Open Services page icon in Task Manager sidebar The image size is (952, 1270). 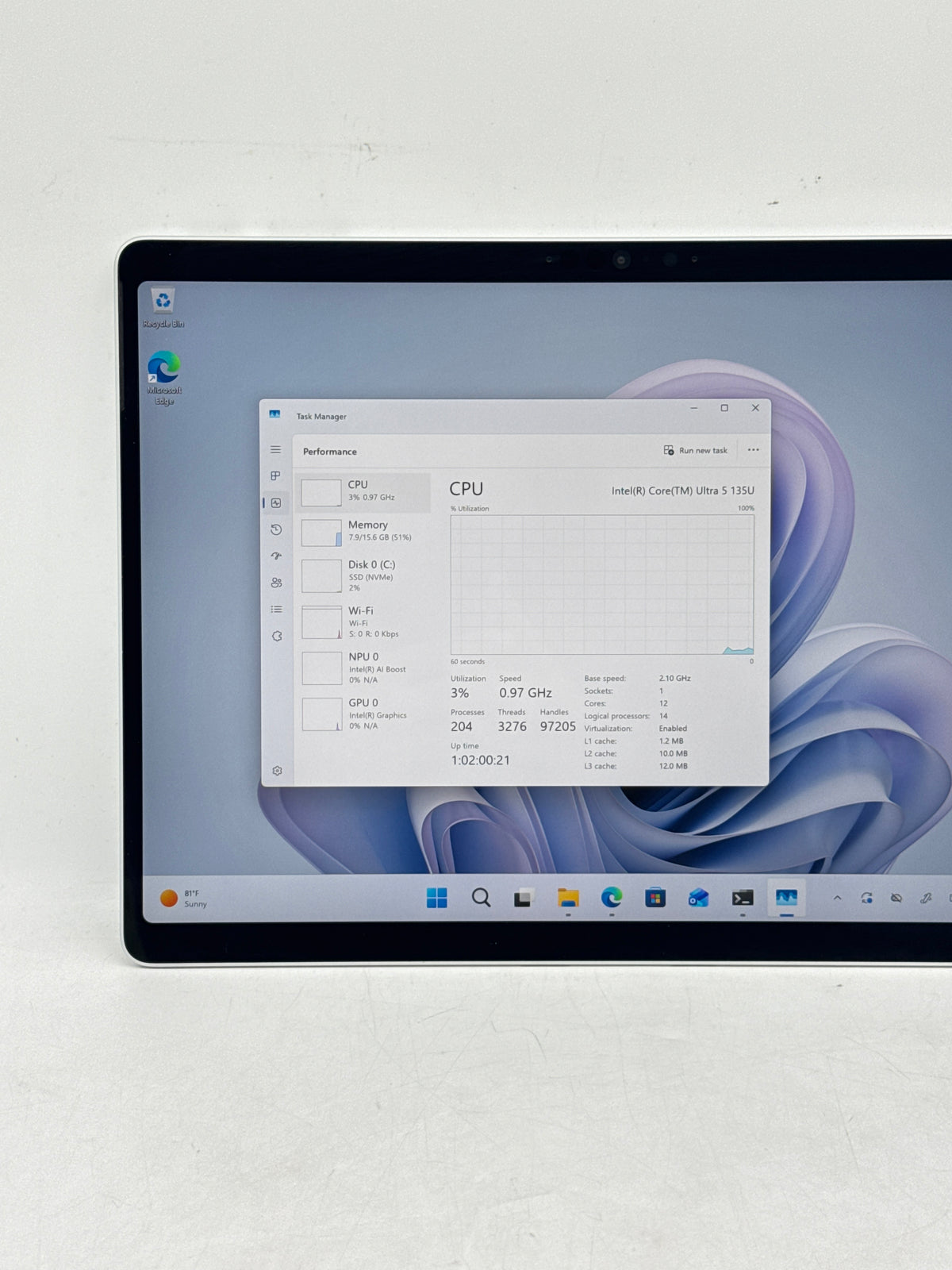click(x=277, y=636)
